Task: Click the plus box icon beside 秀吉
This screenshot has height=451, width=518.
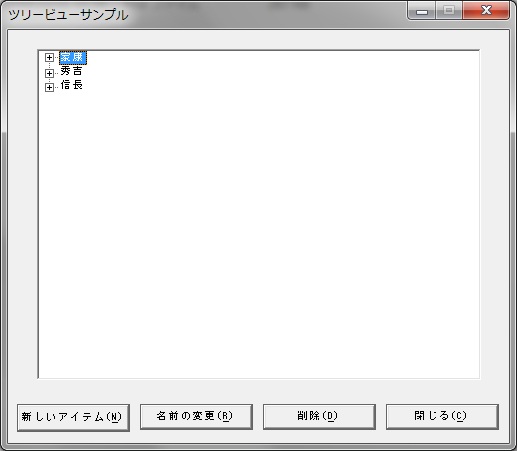Action: coord(49,73)
